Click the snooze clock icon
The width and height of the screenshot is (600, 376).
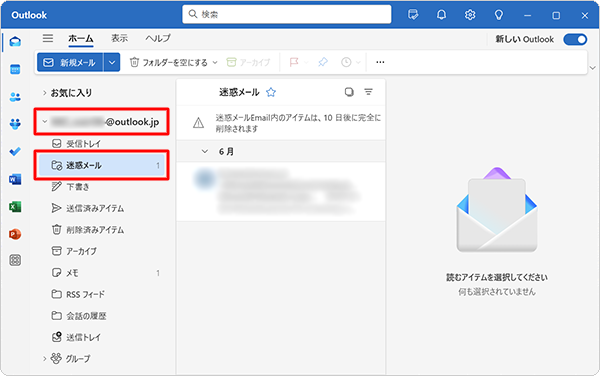coord(346,62)
